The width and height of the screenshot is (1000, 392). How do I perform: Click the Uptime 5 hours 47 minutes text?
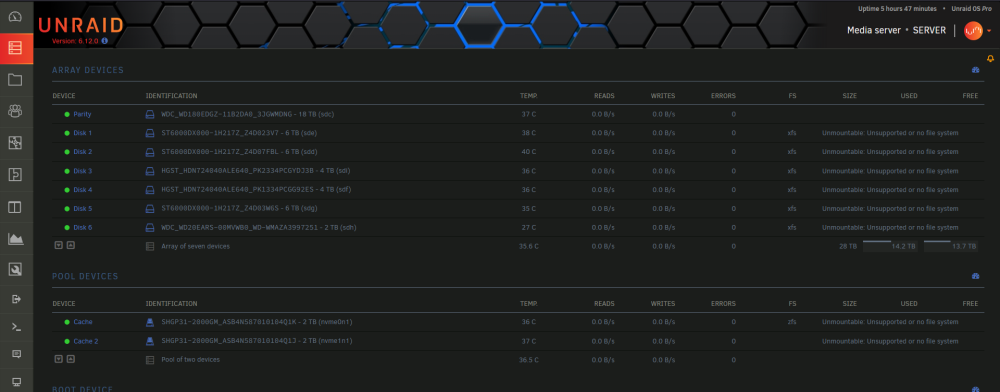tap(898, 9)
